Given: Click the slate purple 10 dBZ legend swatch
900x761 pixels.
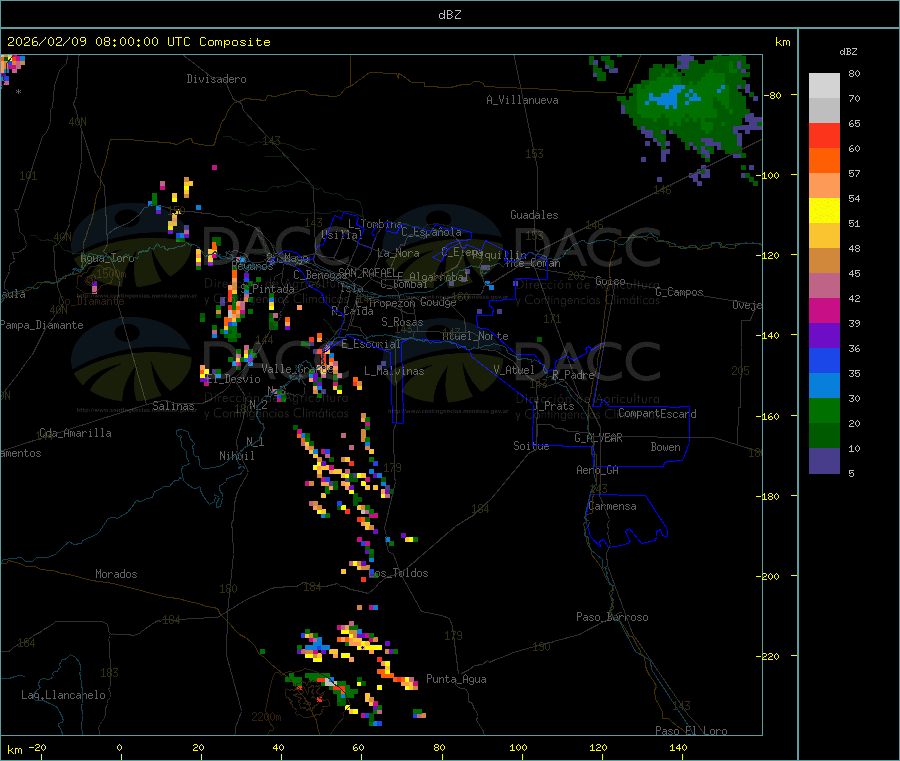Looking at the screenshot, I should (x=824, y=461).
